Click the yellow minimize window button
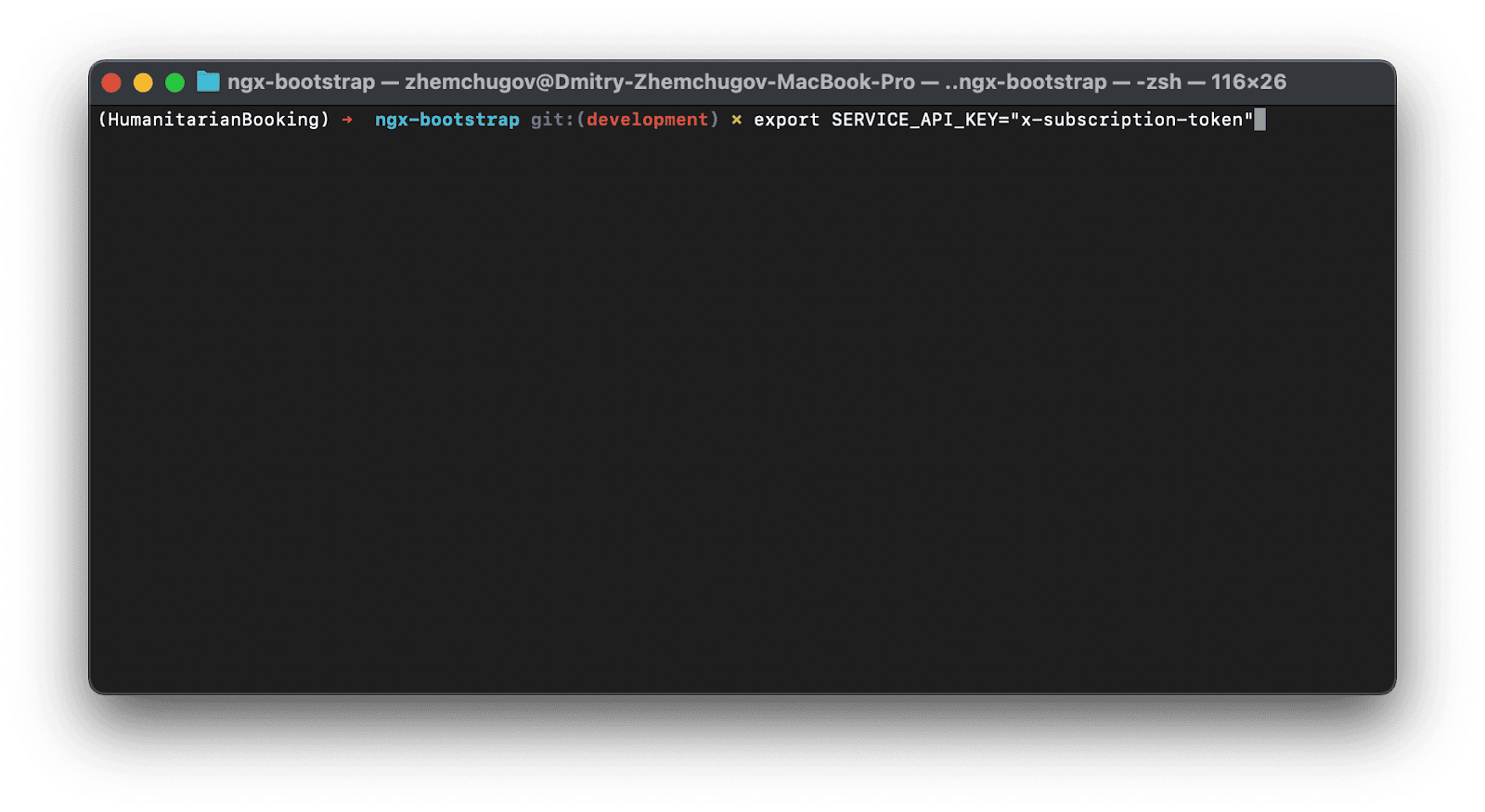 point(143,83)
